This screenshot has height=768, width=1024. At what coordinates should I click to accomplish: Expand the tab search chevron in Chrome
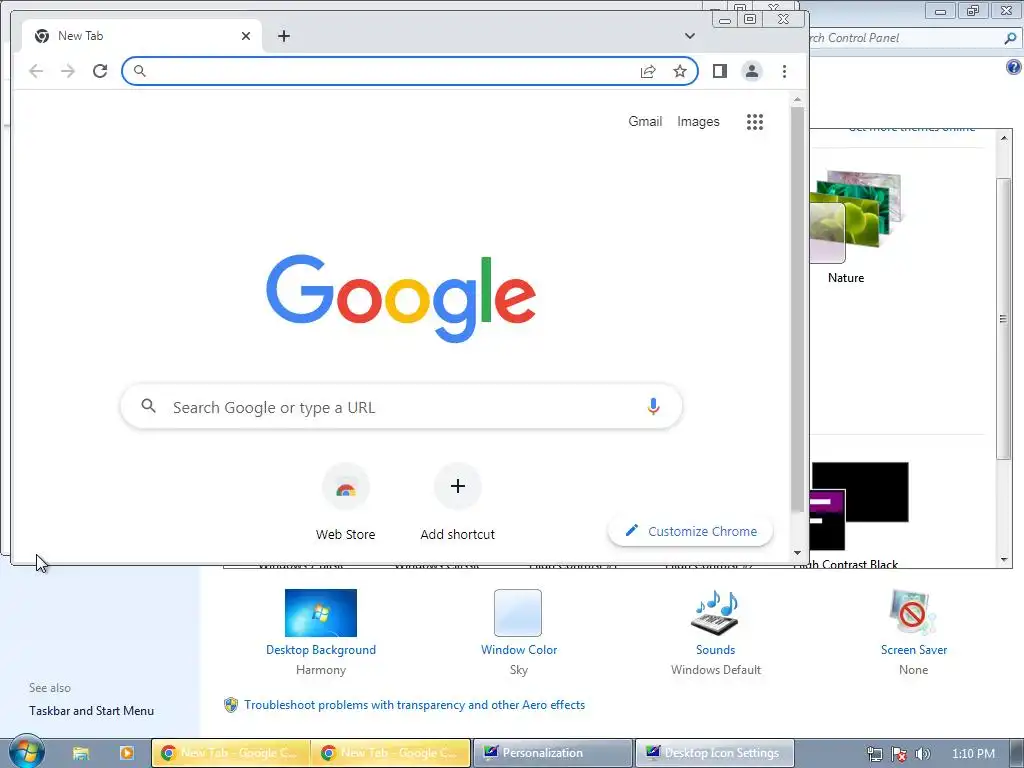tap(690, 36)
